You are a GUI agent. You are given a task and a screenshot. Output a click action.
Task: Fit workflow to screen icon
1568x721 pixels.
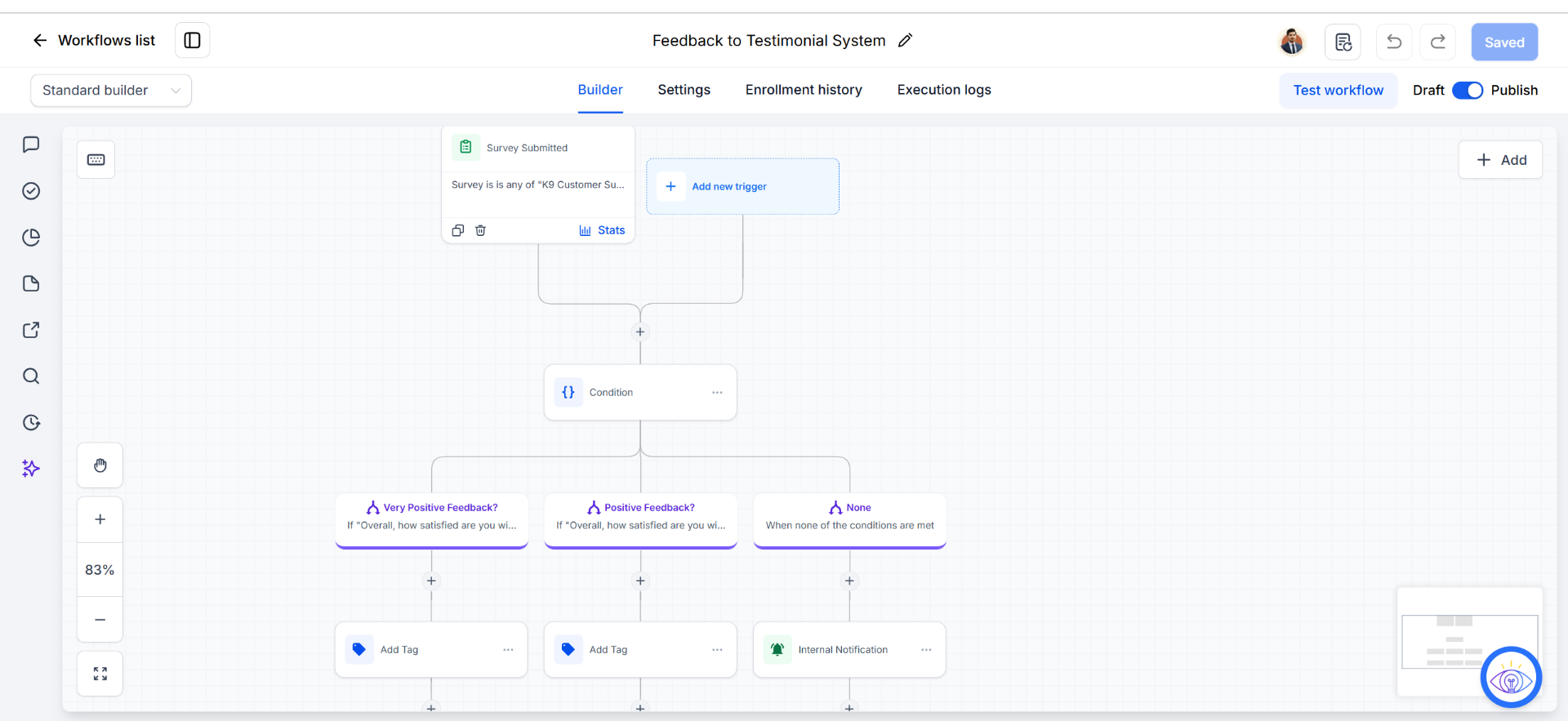click(x=100, y=674)
